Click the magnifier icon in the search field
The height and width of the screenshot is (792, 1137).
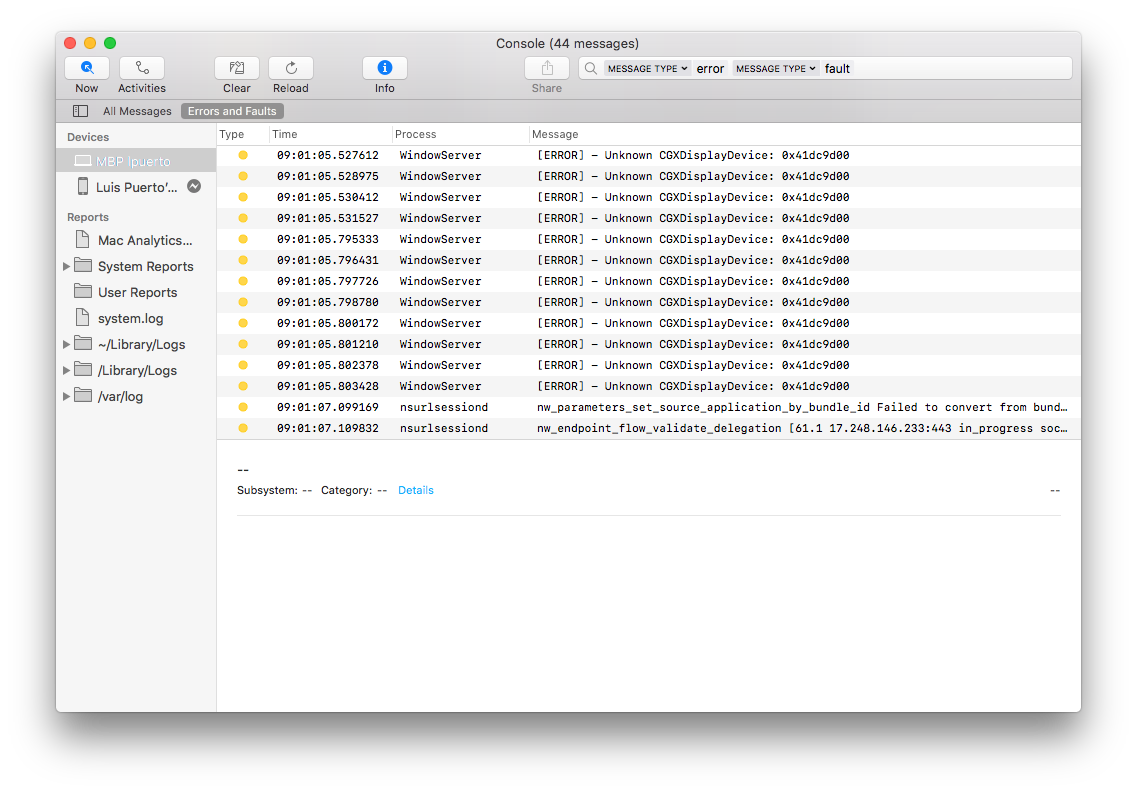[591, 68]
